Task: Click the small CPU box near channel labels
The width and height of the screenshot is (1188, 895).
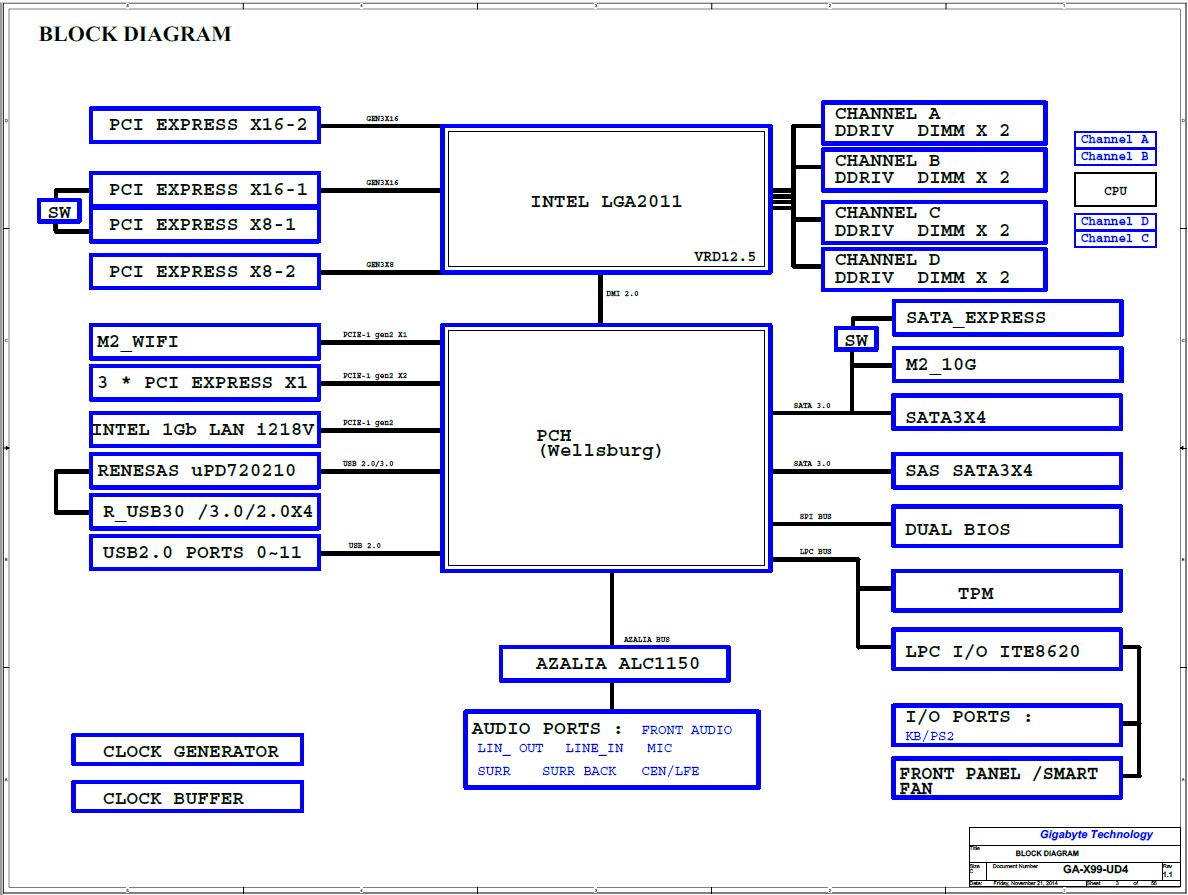Action: click(x=1115, y=190)
